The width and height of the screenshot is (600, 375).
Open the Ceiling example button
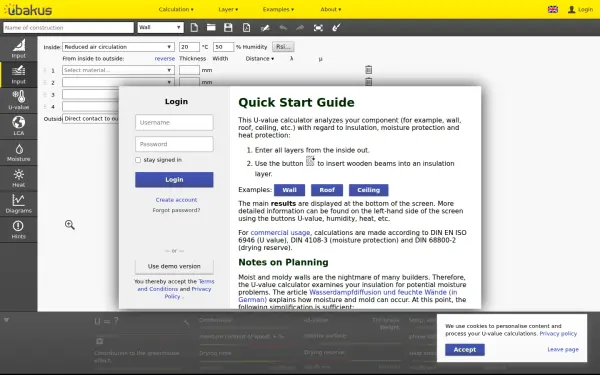(x=368, y=190)
